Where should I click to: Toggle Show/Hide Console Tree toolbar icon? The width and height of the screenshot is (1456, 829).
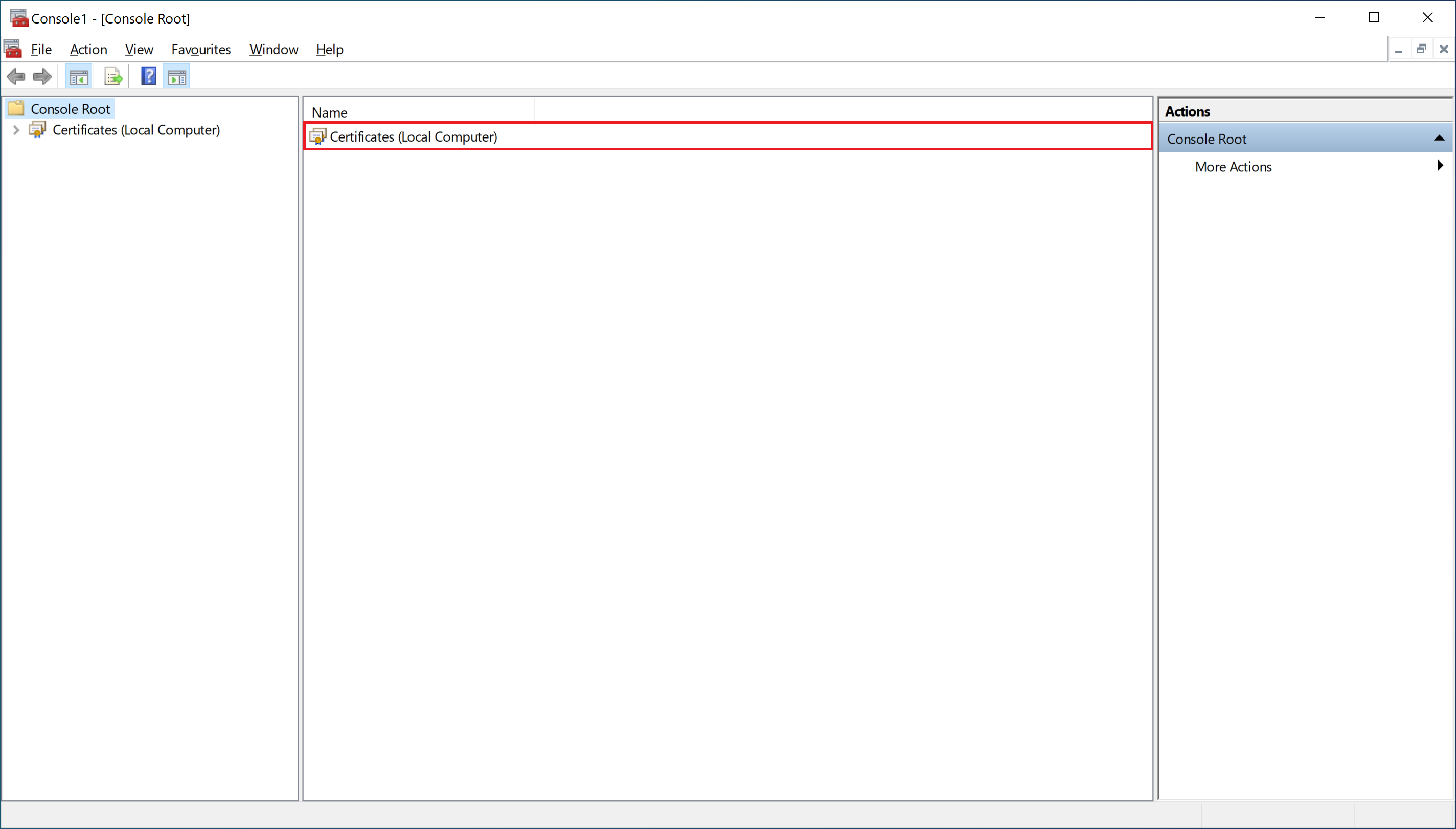[79, 76]
